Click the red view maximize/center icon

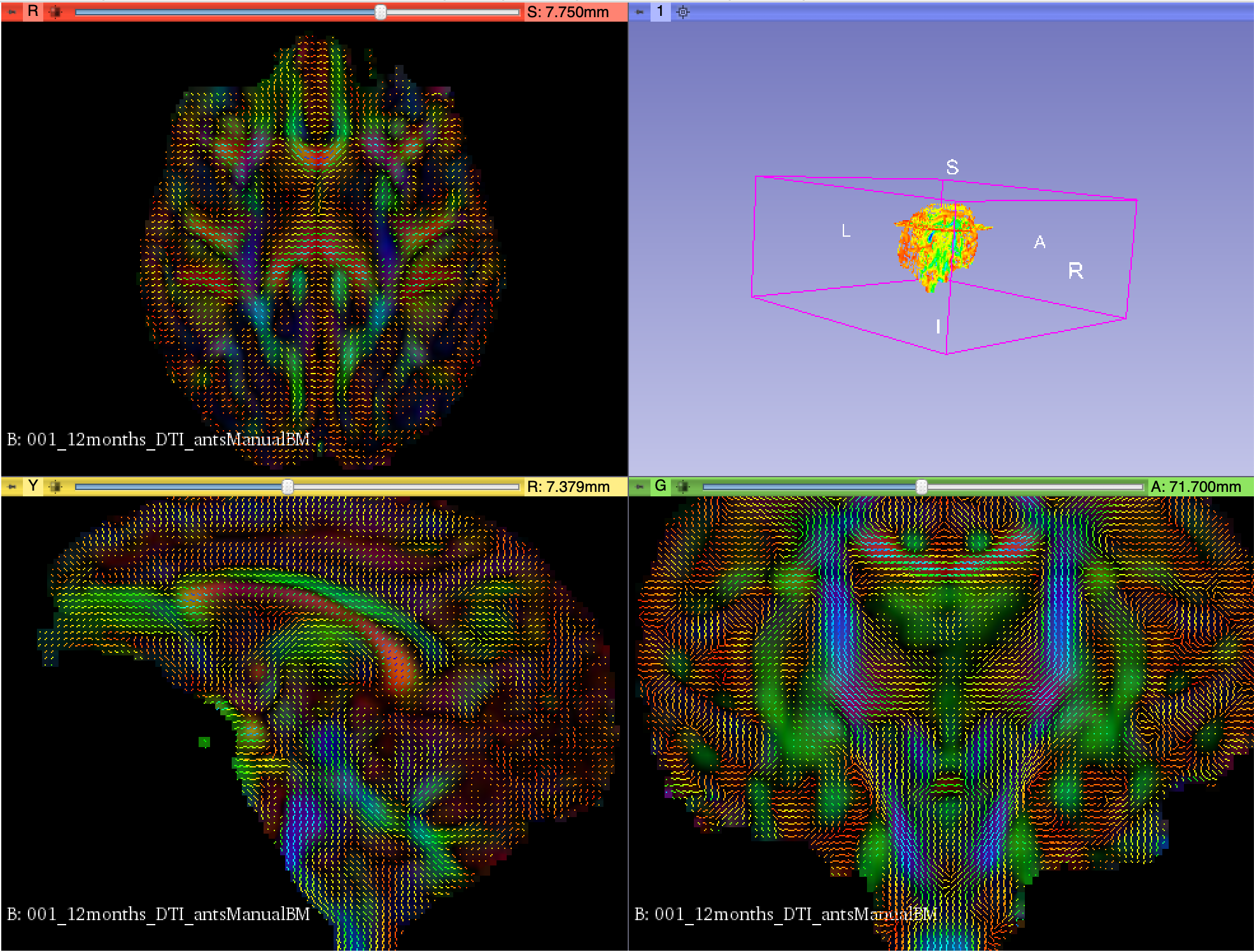tap(55, 11)
